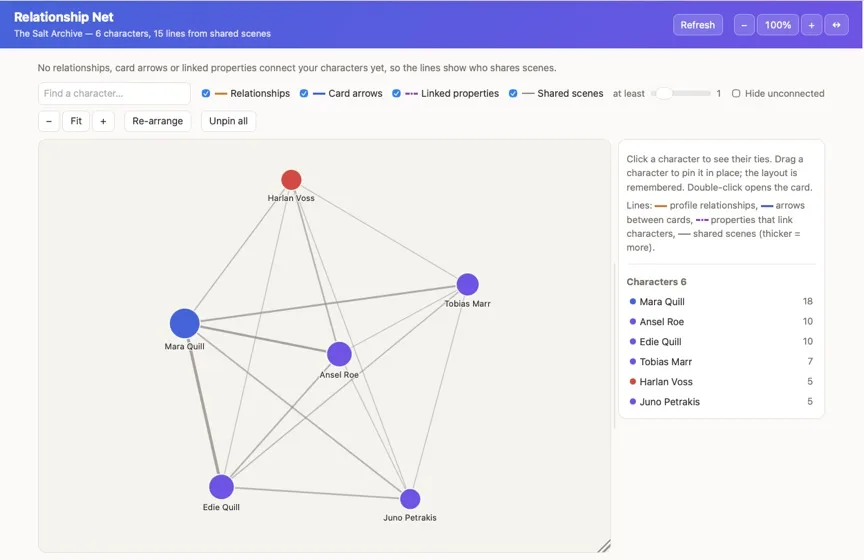
Task: Click the Re-arrange button
Action: click(x=158, y=121)
